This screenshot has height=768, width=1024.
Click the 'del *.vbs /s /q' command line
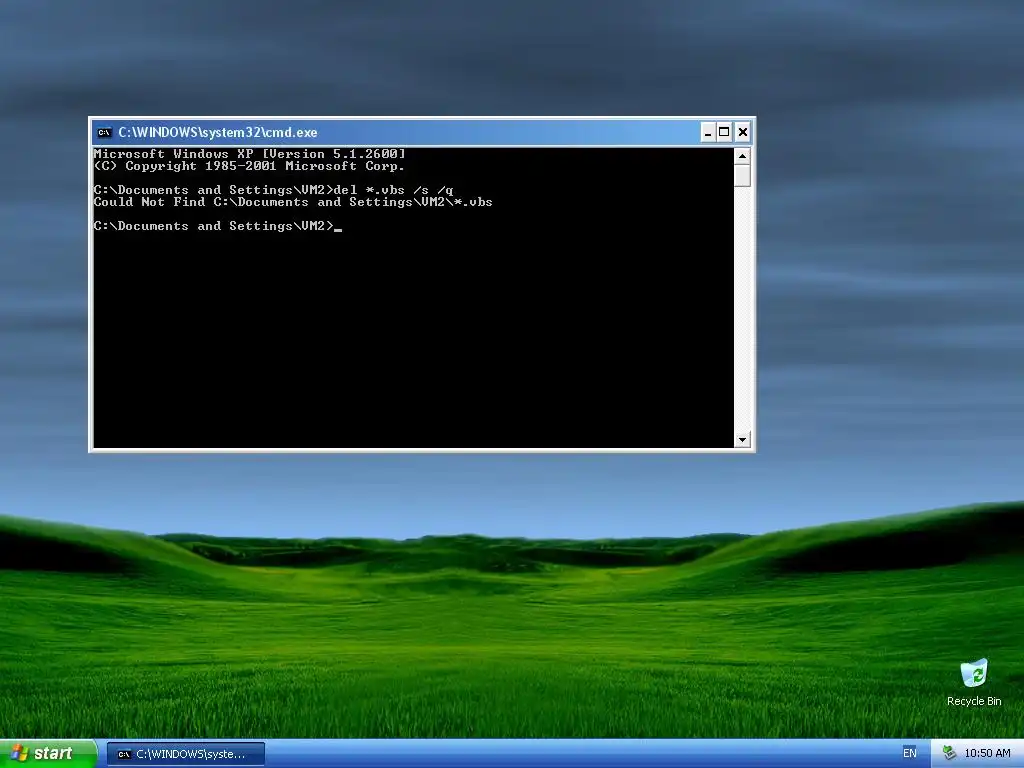coord(274,190)
